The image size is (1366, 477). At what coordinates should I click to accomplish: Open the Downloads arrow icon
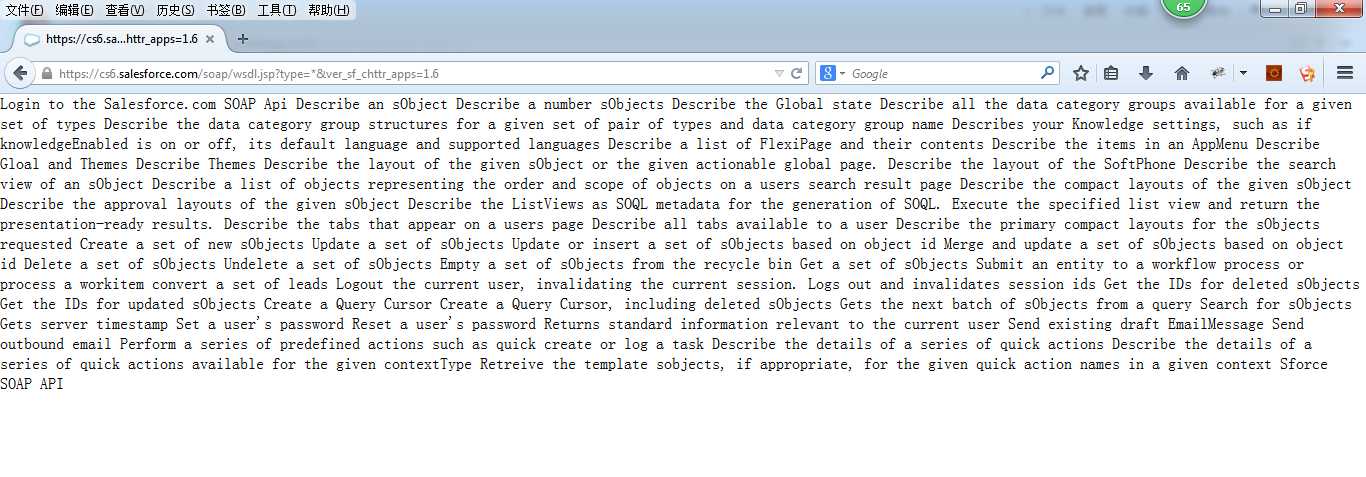[1146, 73]
